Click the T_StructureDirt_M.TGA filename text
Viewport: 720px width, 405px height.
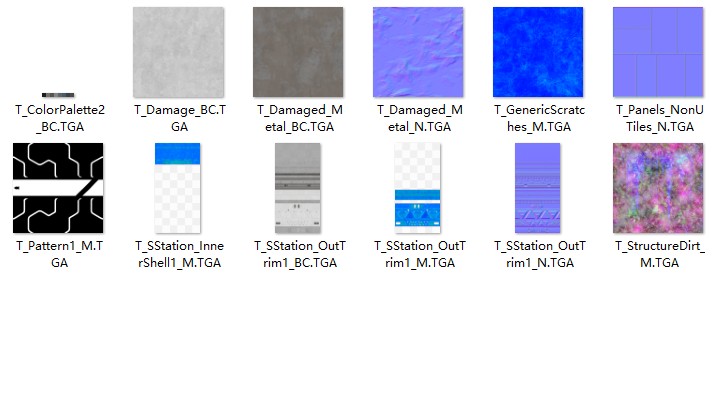click(x=658, y=254)
